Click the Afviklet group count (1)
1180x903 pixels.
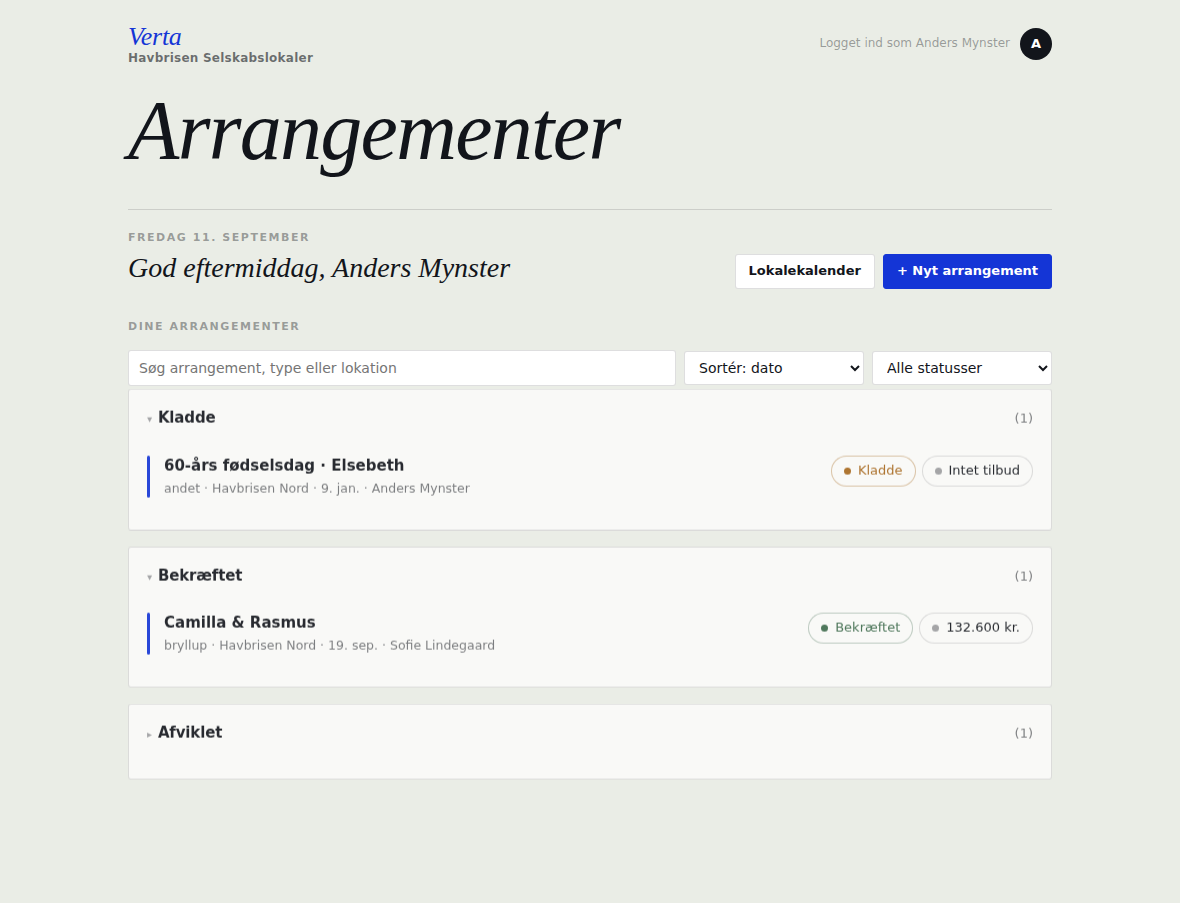(1023, 734)
